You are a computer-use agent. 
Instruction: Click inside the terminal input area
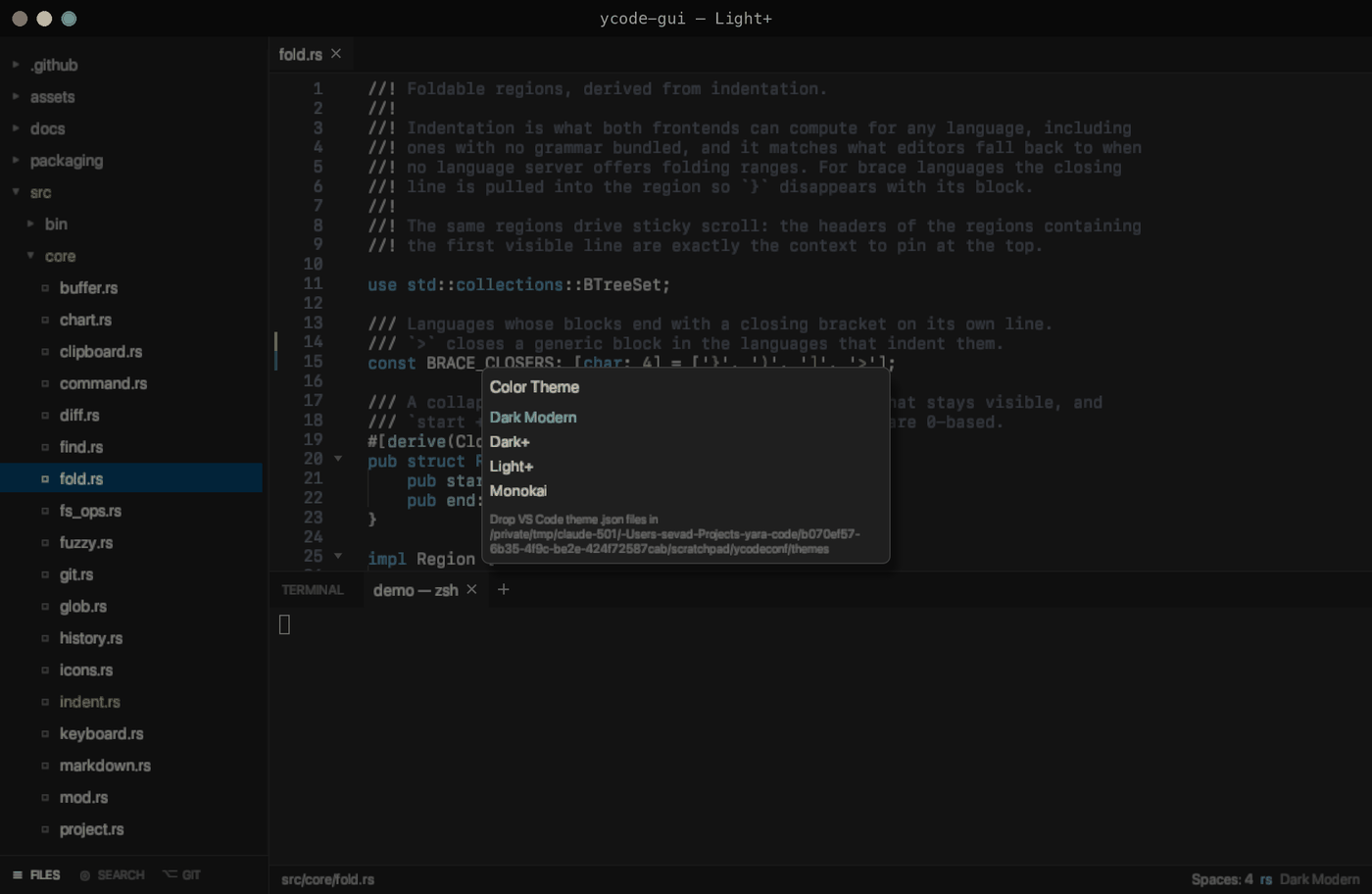tap(820, 735)
